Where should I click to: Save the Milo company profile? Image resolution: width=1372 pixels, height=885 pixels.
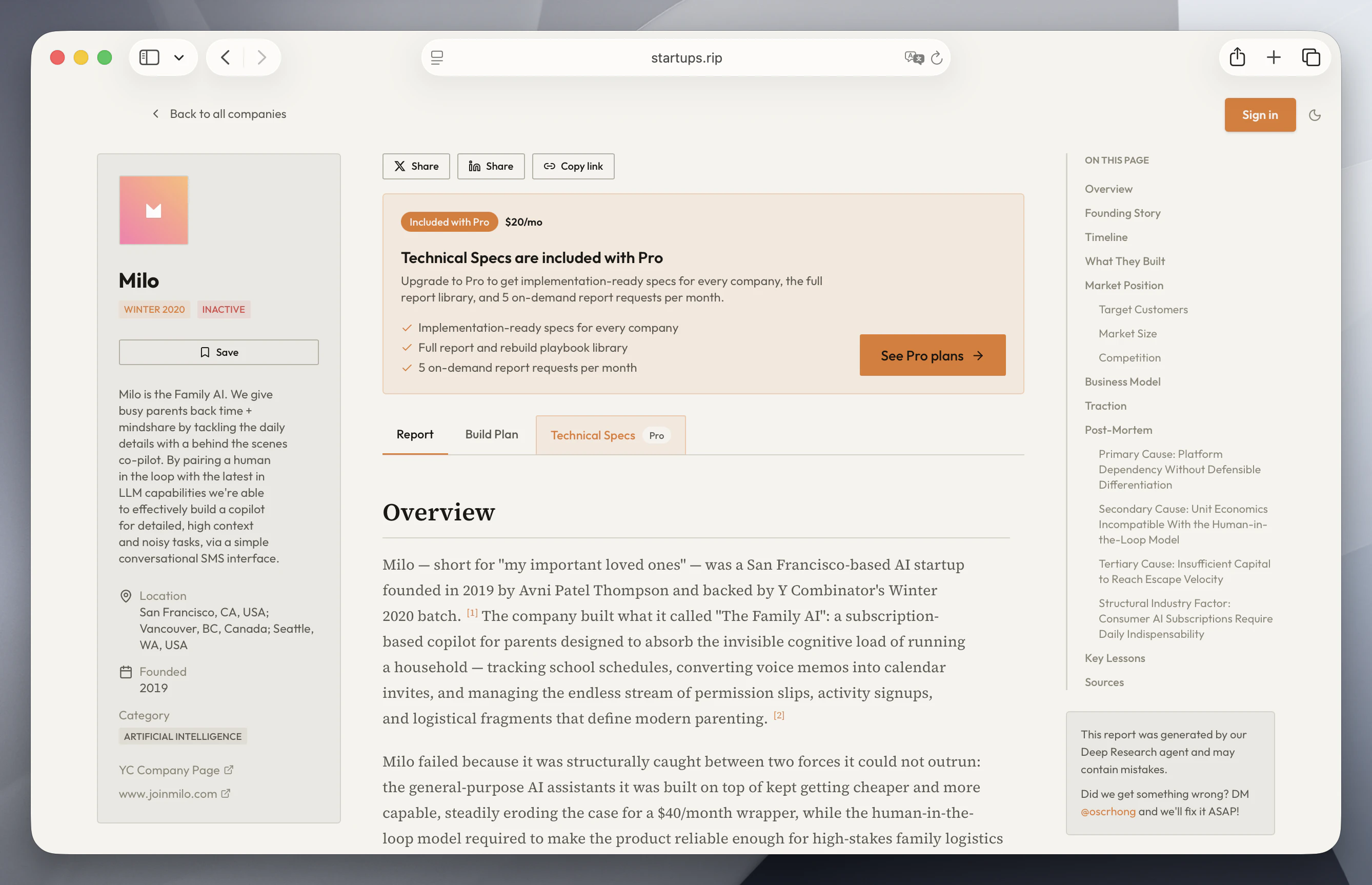(x=219, y=352)
